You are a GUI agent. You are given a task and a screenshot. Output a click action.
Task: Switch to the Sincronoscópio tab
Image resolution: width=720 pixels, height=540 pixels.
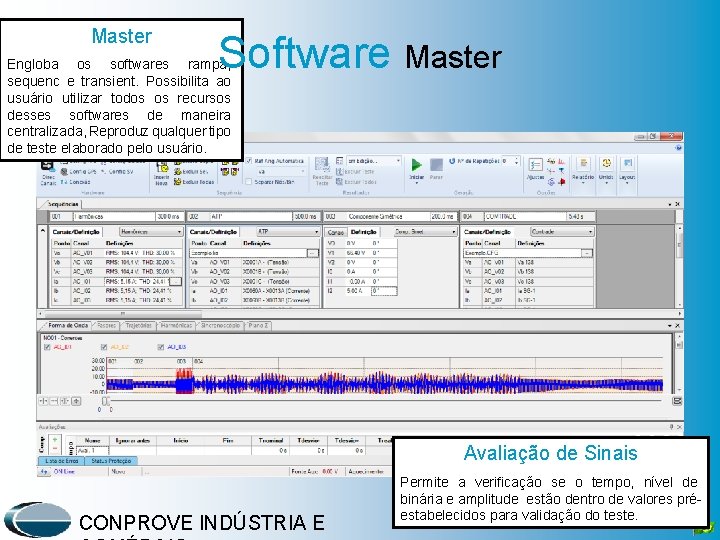(x=221, y=326)
